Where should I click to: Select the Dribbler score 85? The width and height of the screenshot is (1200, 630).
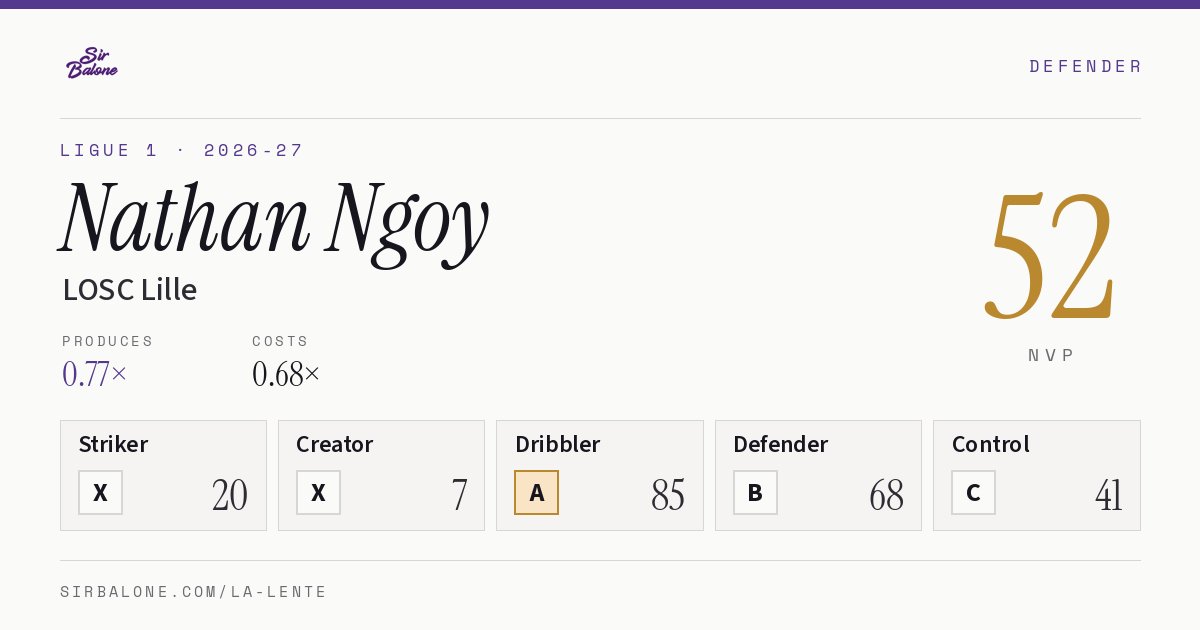point(668,494)
